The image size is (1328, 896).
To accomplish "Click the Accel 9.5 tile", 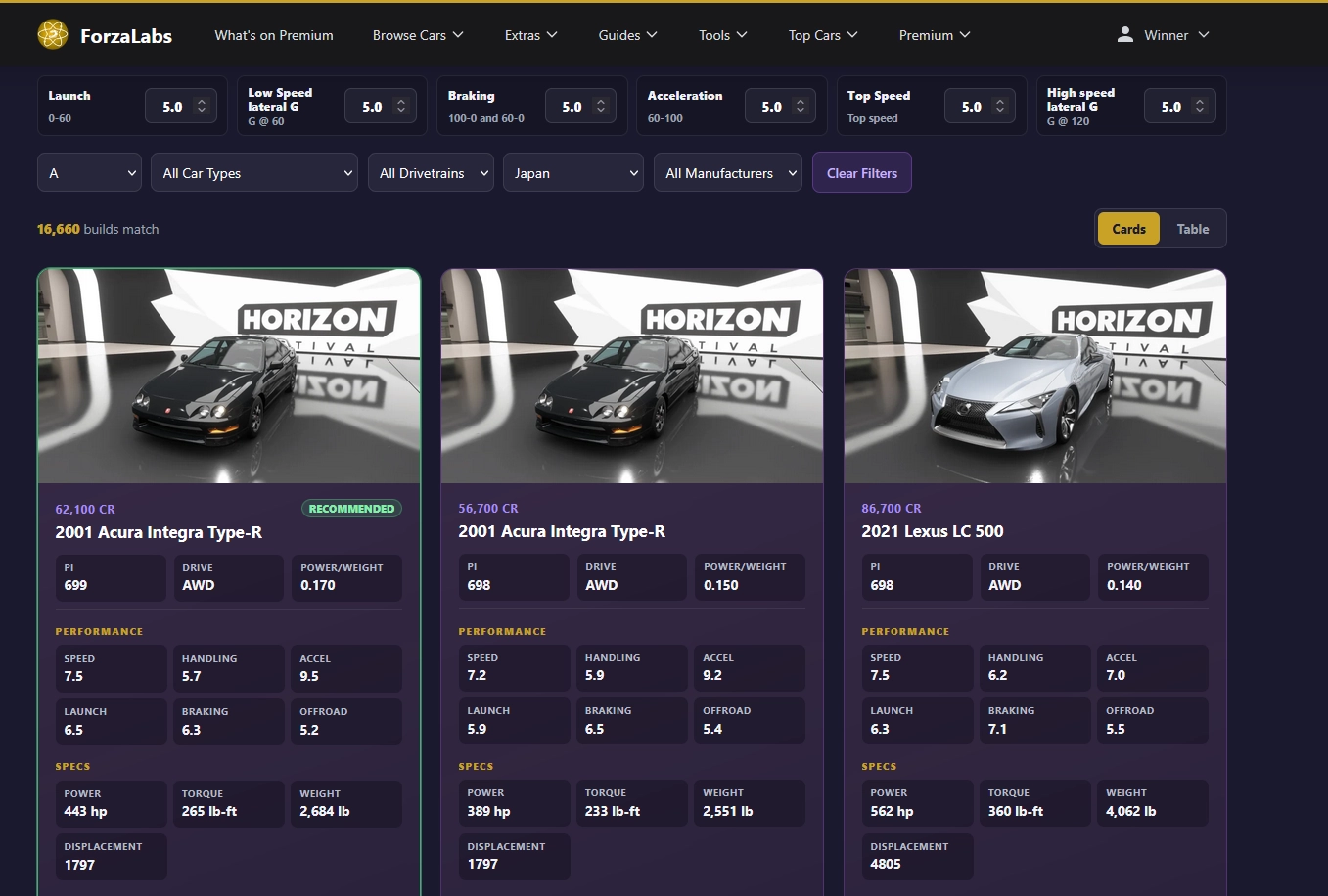I will coord(346,669).
